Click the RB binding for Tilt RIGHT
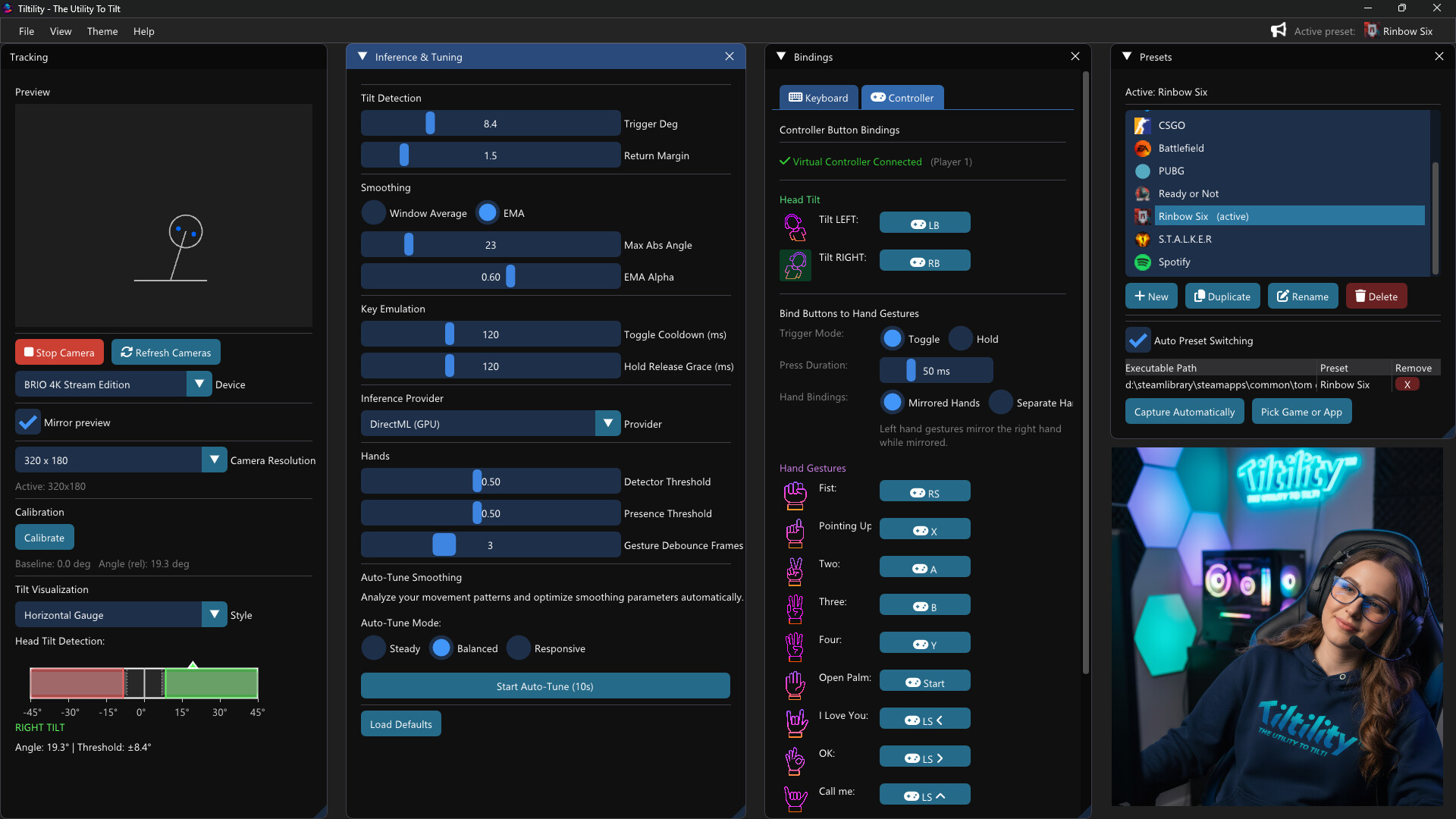1456x819 pixels. 924,260
